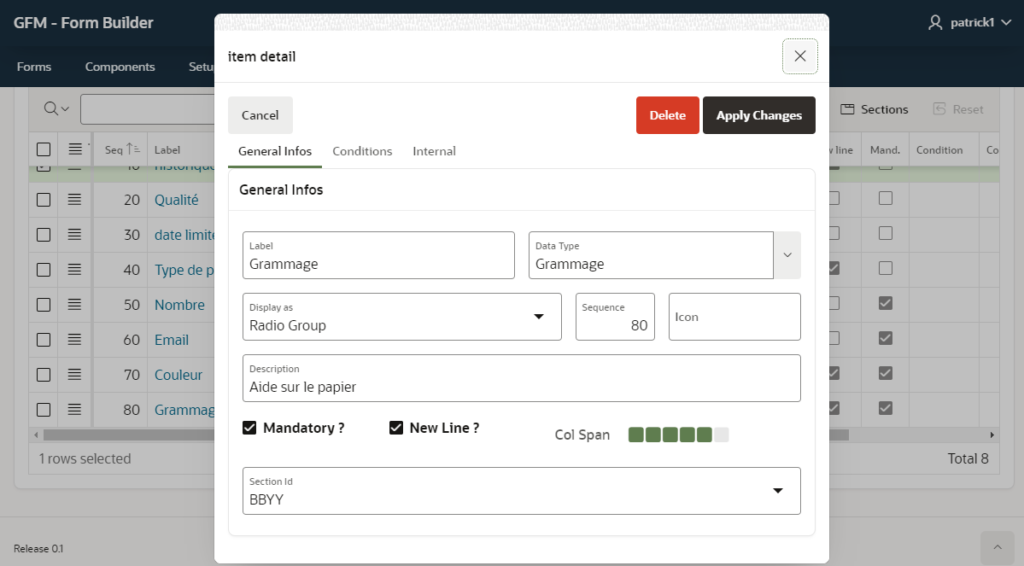
Task: Check the select-all rows header checkbox
Action: (x=44, y=149)
